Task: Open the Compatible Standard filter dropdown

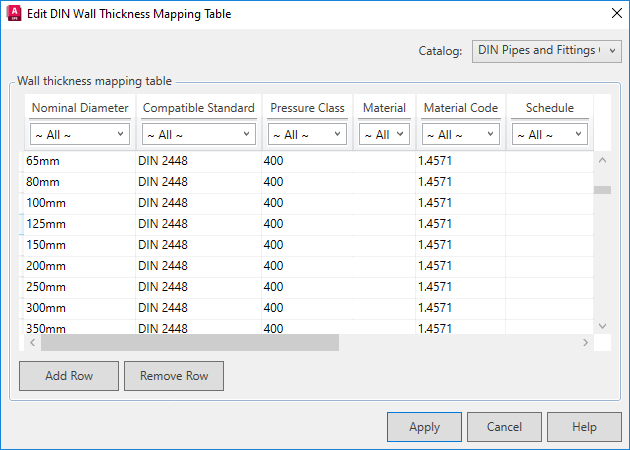Action: pos(197,134)
